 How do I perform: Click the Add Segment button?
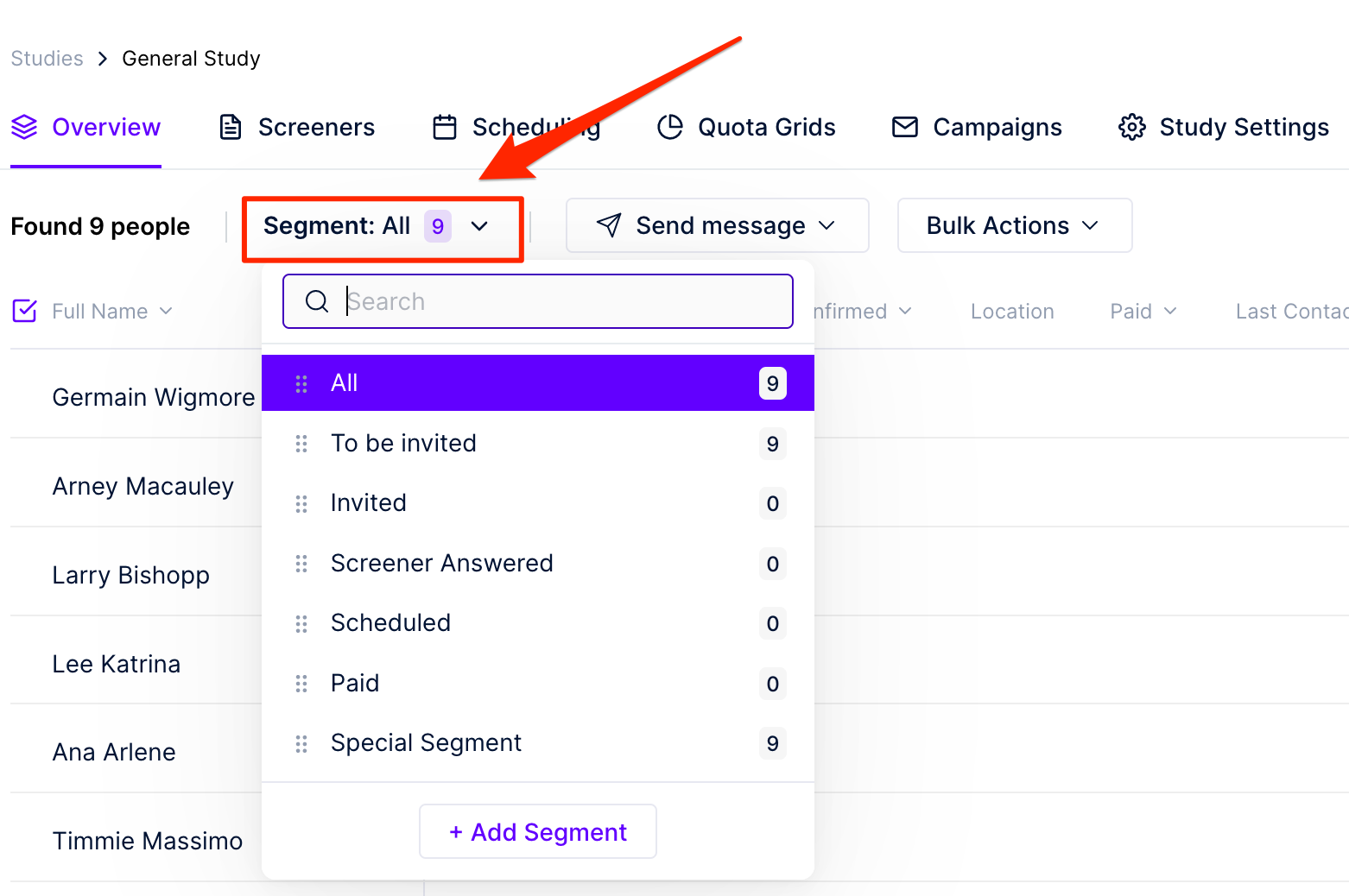coord(538,831)
